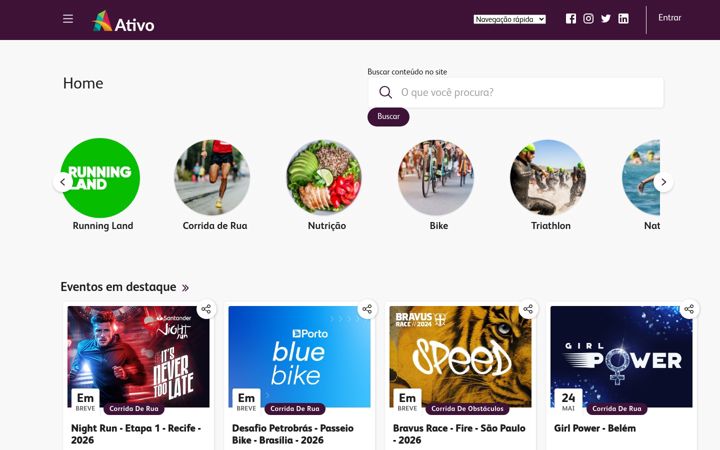Image resolution: width=720 pixels, height=450 pixels.
Task: Open the hamburger menu
Action: pos(68,19)
